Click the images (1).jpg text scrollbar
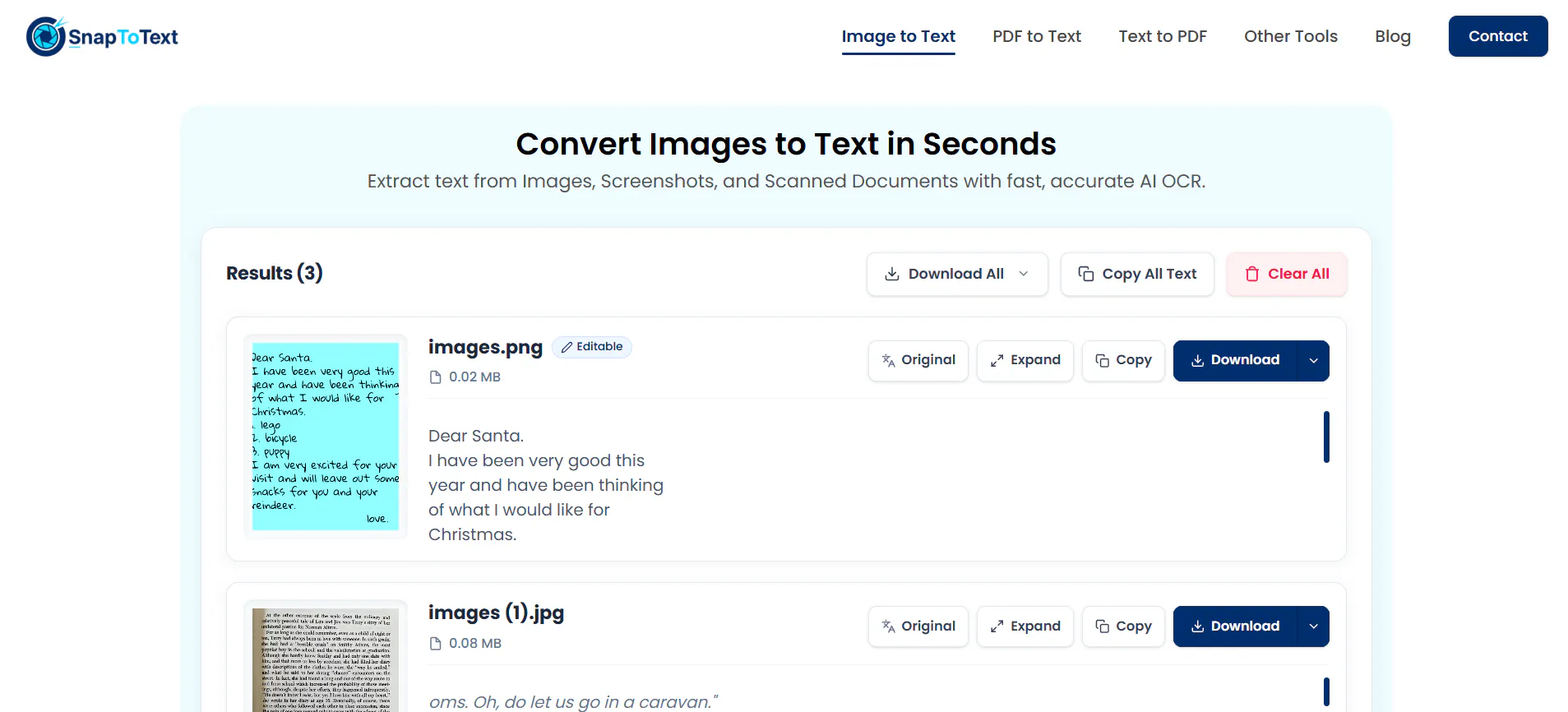 click(1326, 691)
